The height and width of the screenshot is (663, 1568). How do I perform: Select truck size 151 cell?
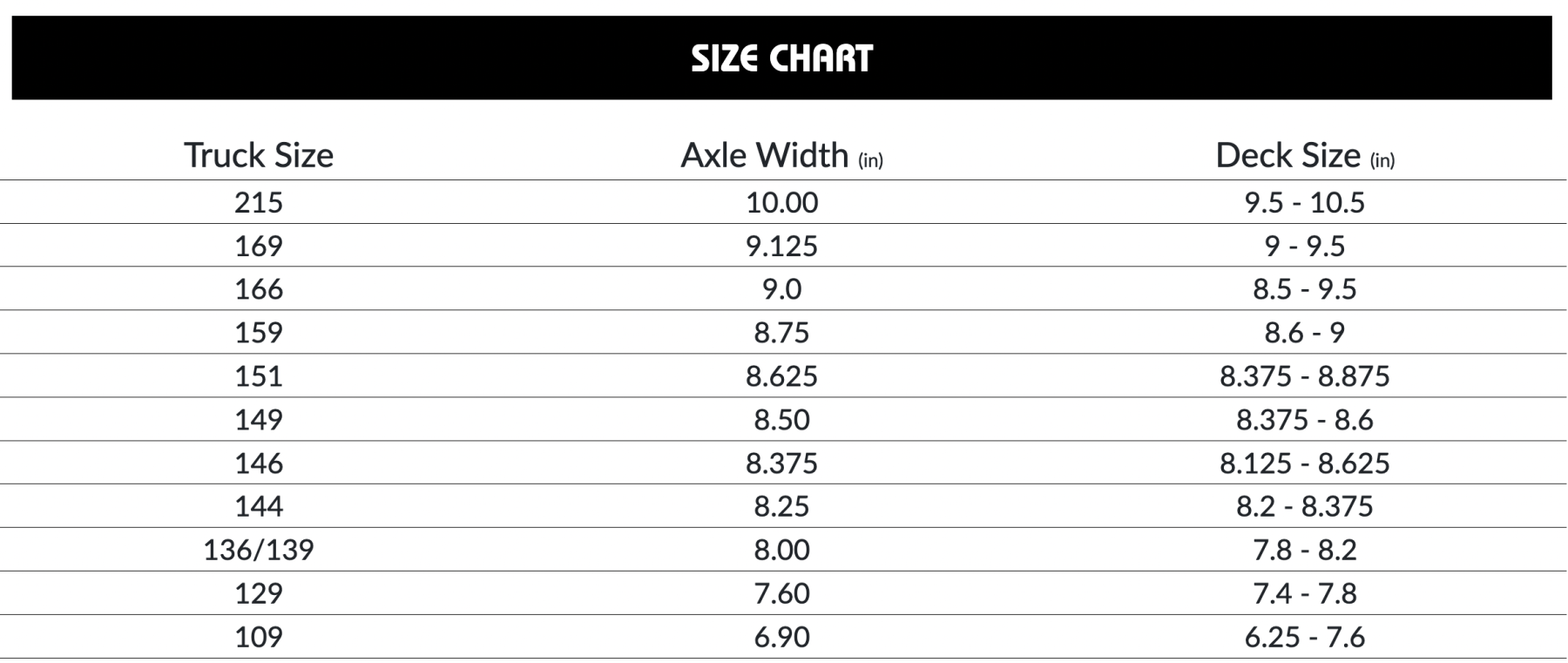(x=259, y=375)
